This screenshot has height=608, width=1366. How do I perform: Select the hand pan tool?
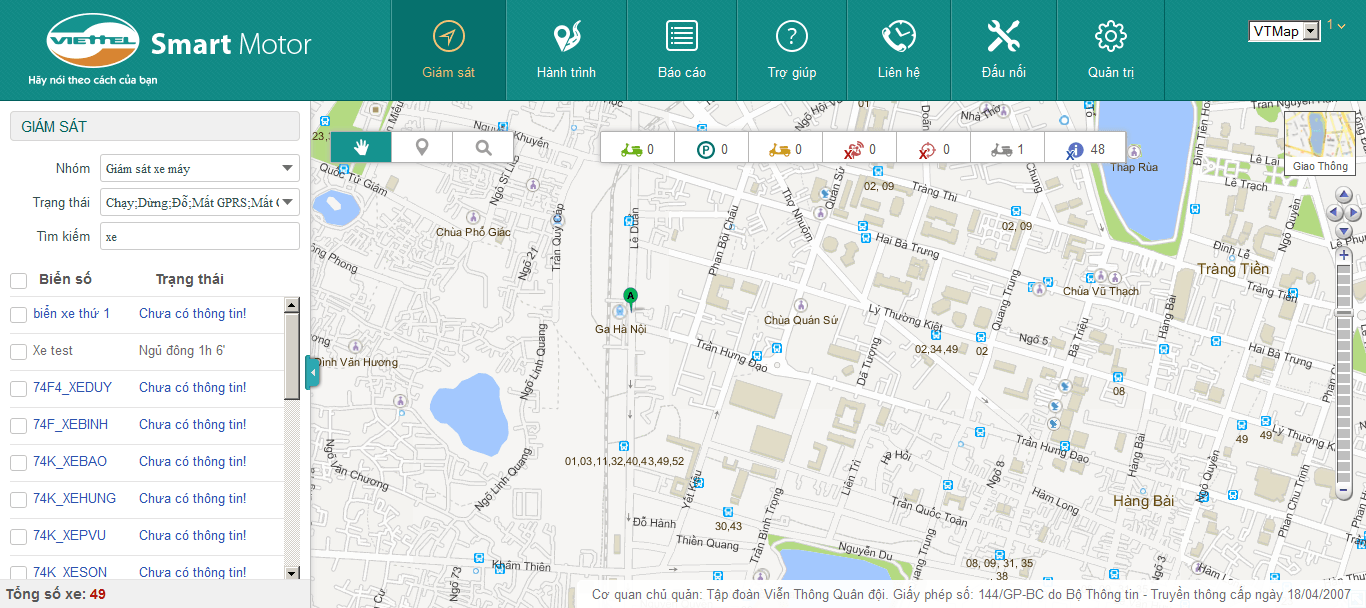pos(360,148)
